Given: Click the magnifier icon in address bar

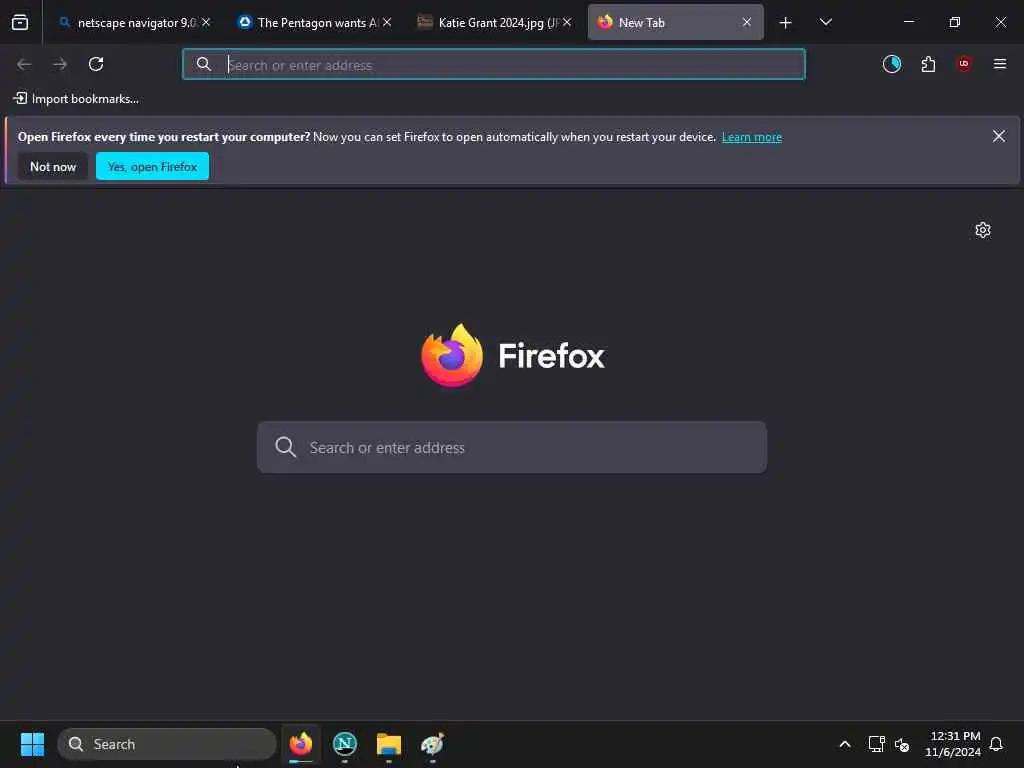Looking at the screenshot, I should [x=204, y=65].
